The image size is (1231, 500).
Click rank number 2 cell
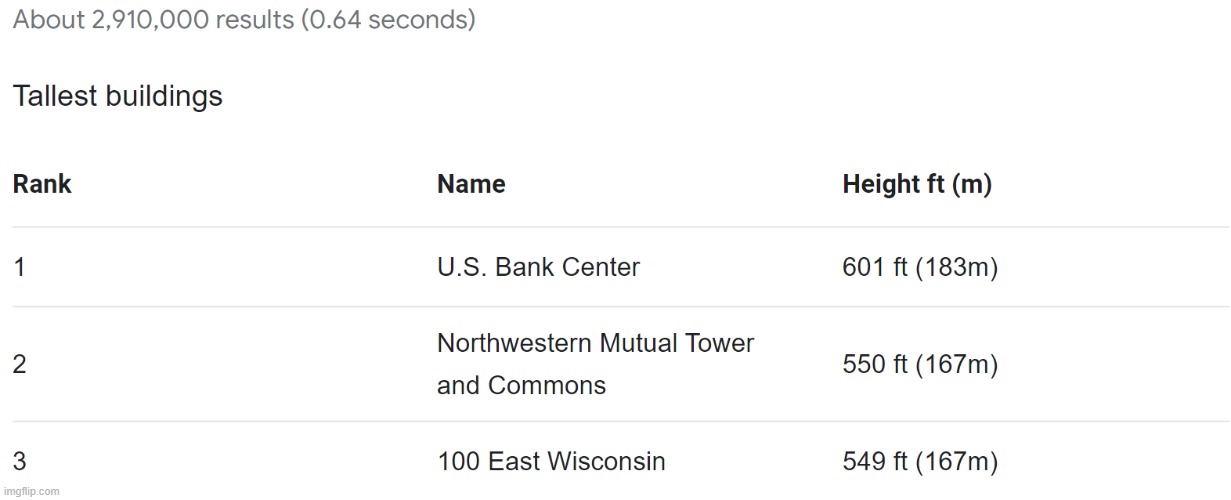[x=19, y=365]
